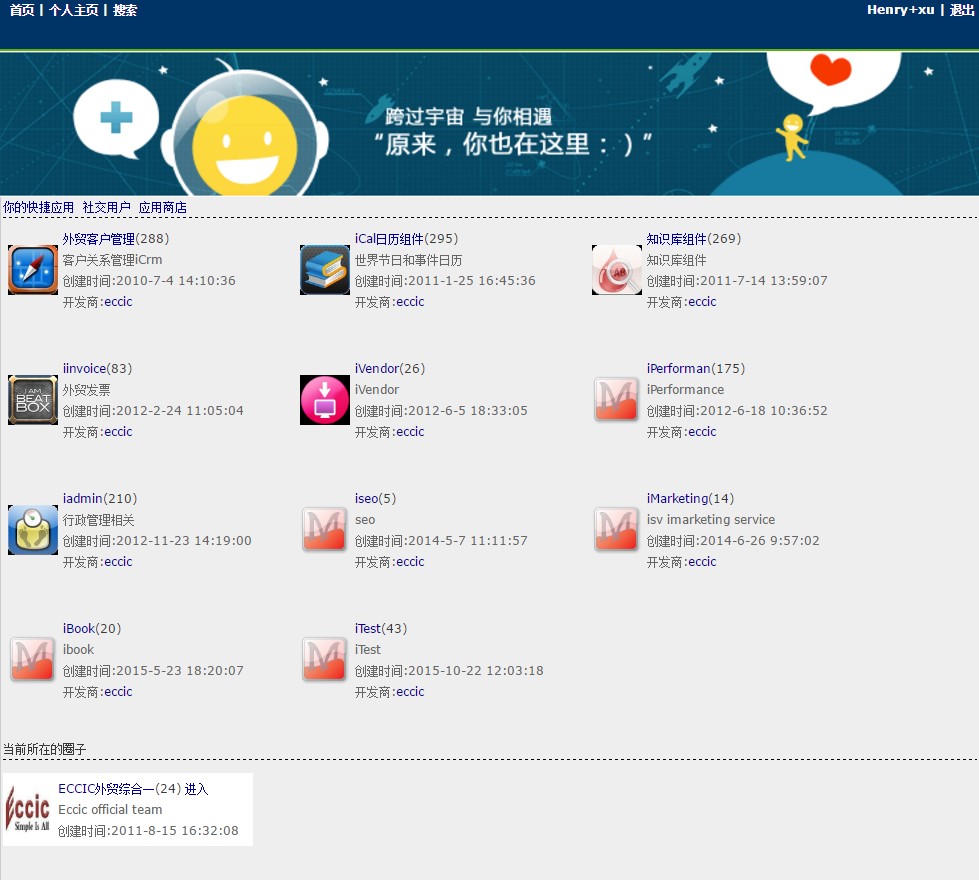Screen dimensions: 979x880
Task: Click eccic developer link under iMarketing
Action: (x=702, y=561)
